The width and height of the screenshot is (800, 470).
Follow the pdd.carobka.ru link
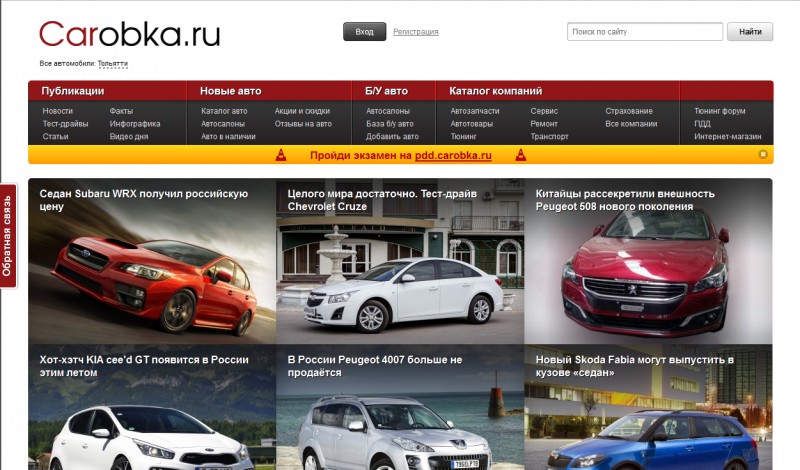[453, 156]
